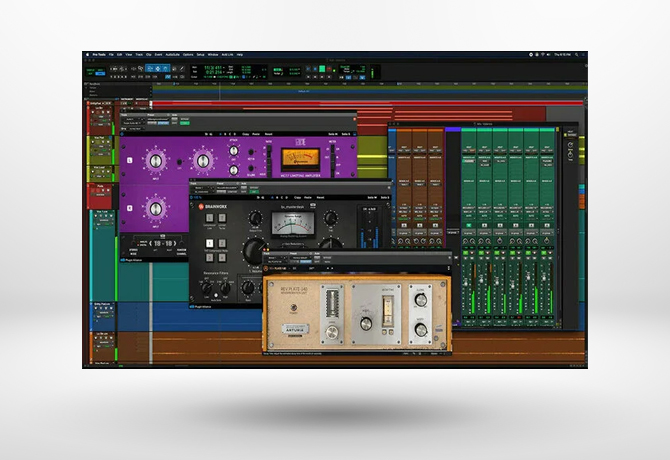This screenshot has height=460, width=670.
Task: Open the Track menu
Action: coord(139,55)
